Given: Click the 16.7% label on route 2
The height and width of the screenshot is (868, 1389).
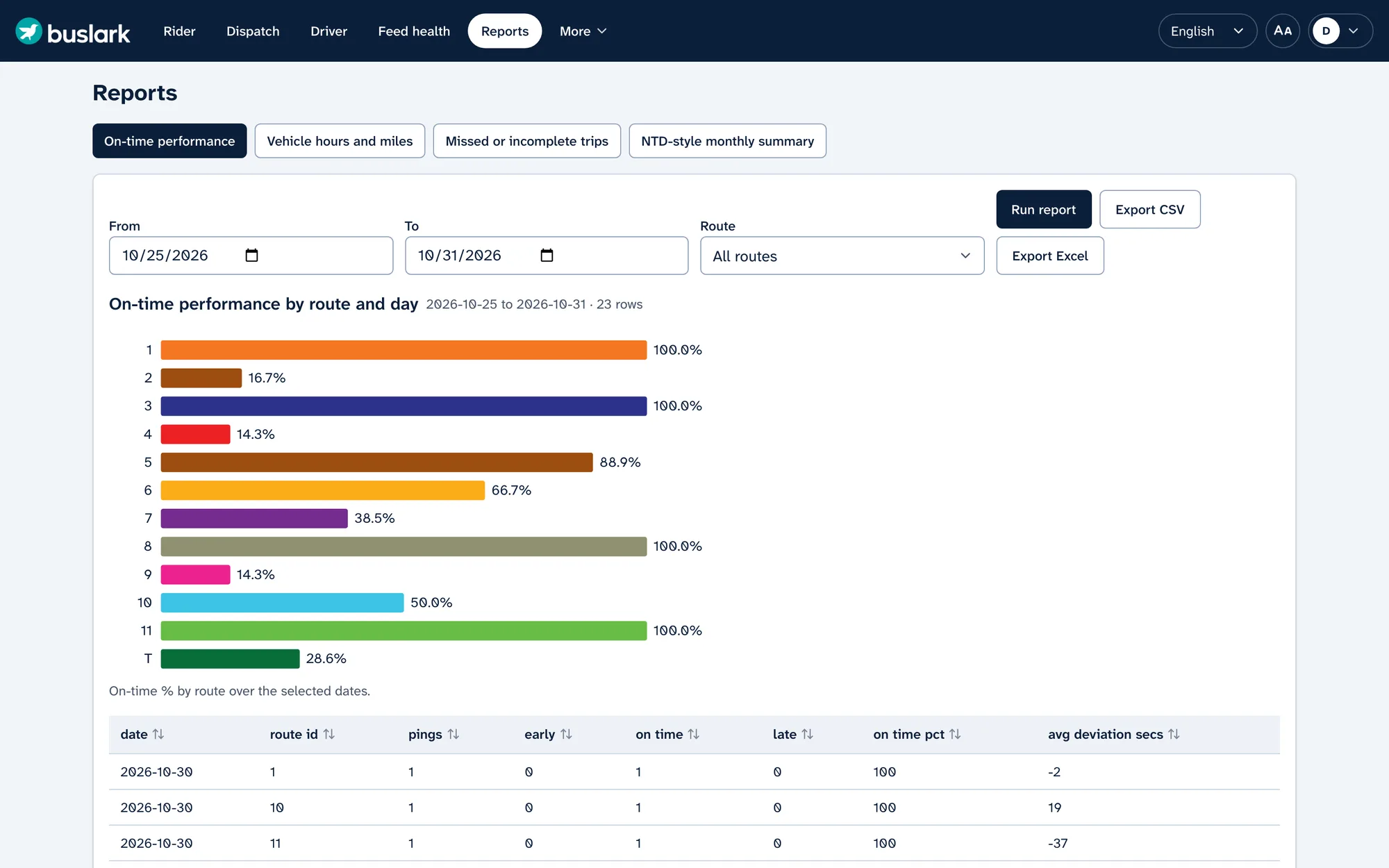Looking at the screenshot, I should 267,378.
